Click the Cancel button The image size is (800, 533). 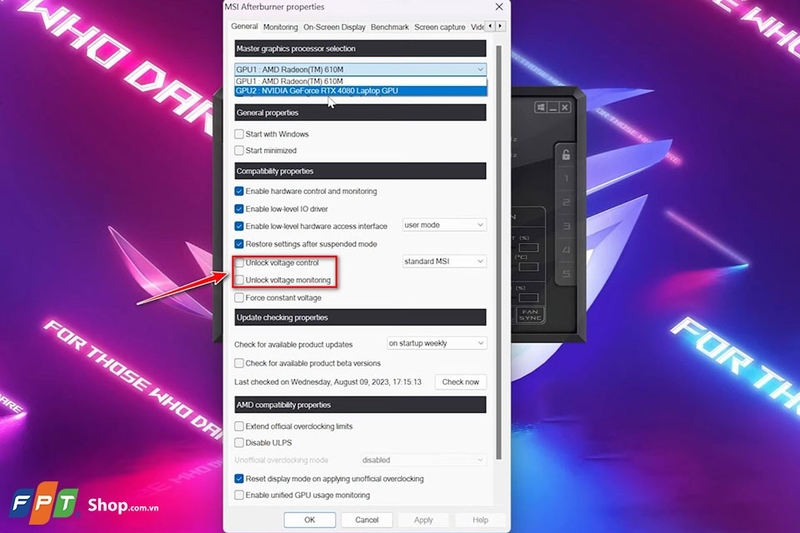[x=367, y=520]
